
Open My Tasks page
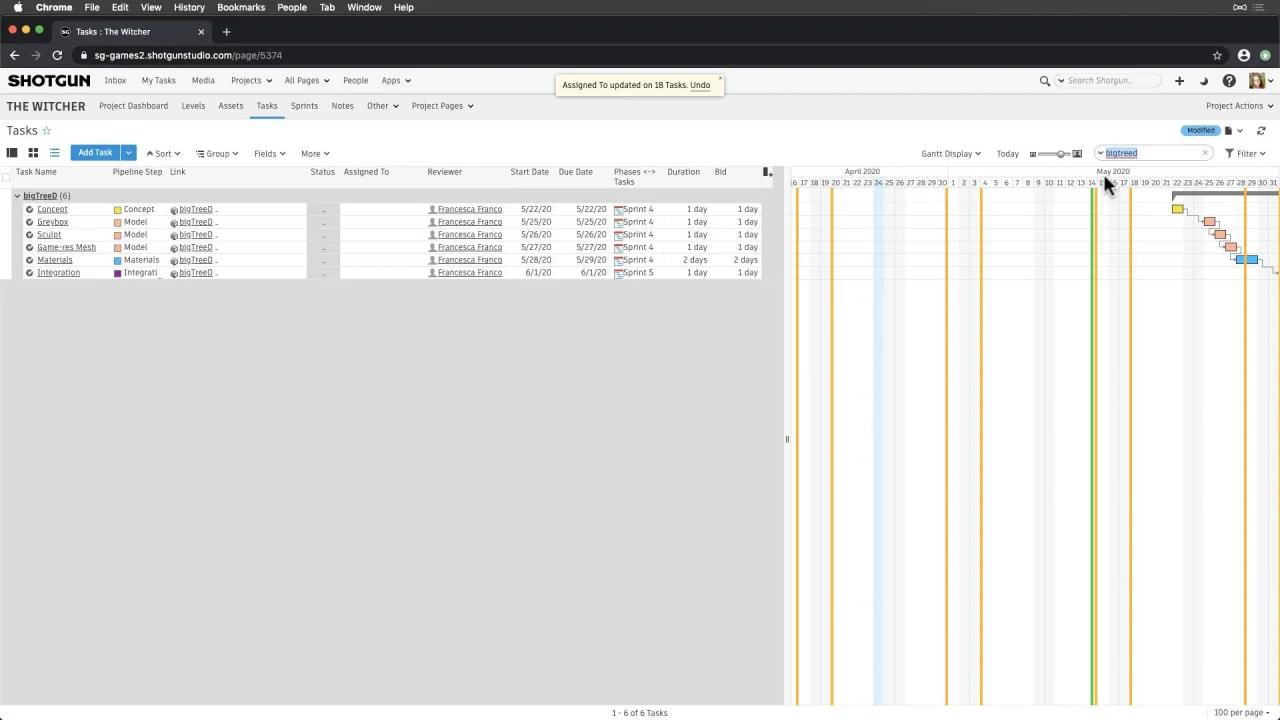[x=158, y=81]
